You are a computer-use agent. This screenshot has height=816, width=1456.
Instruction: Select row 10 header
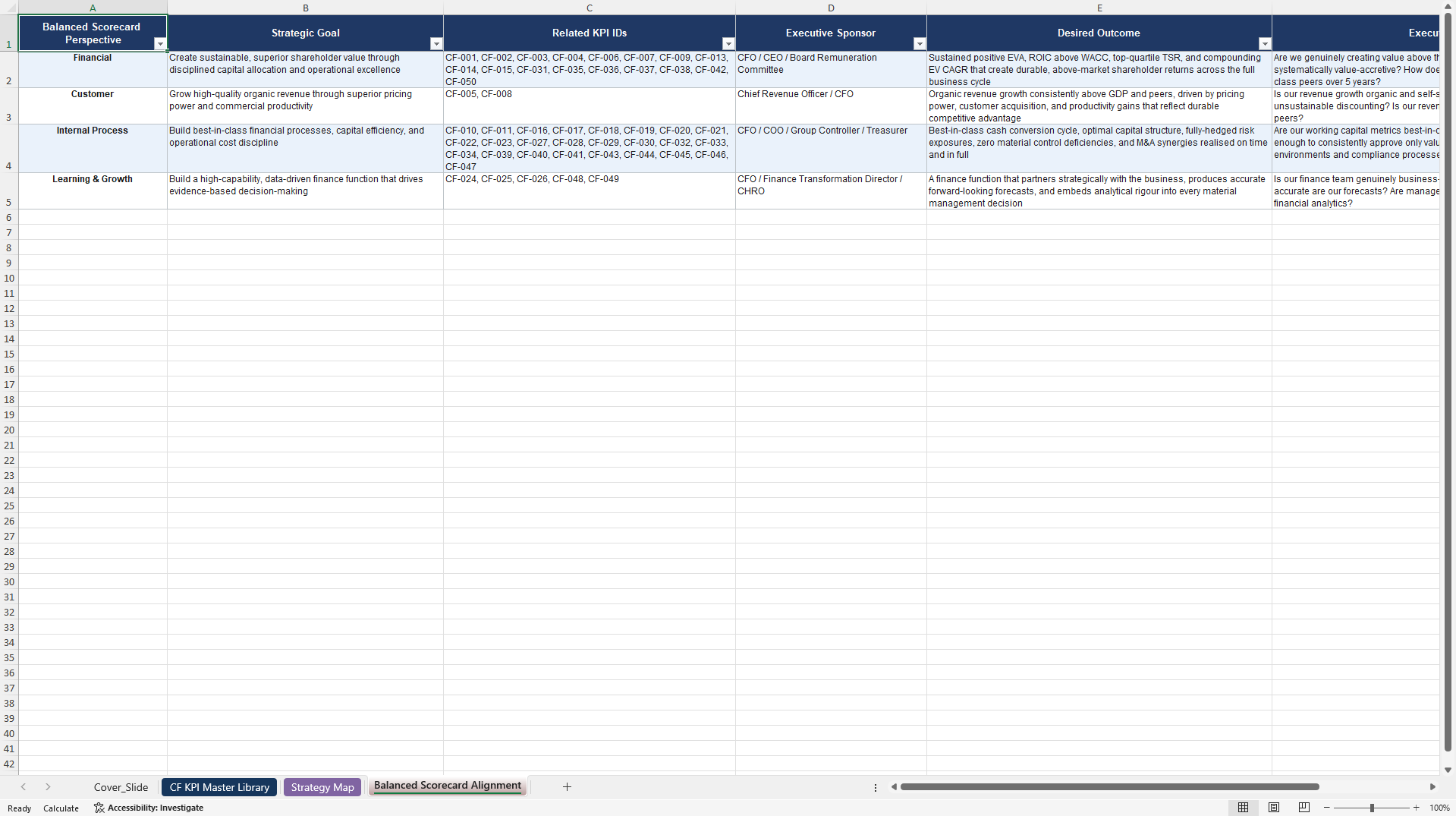tap(9, 278)
